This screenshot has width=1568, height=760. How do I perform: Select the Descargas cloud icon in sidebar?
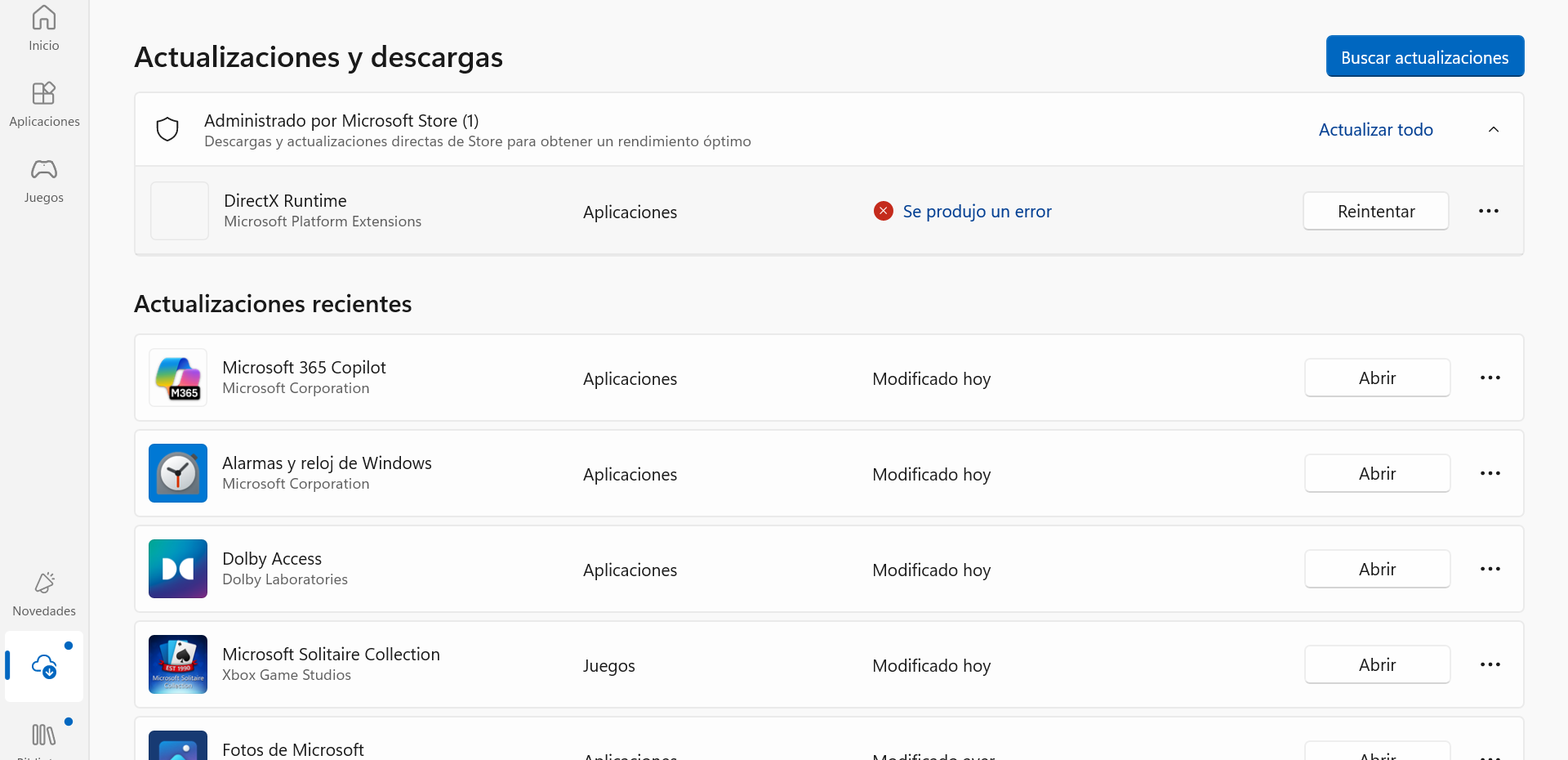(44, 667)
